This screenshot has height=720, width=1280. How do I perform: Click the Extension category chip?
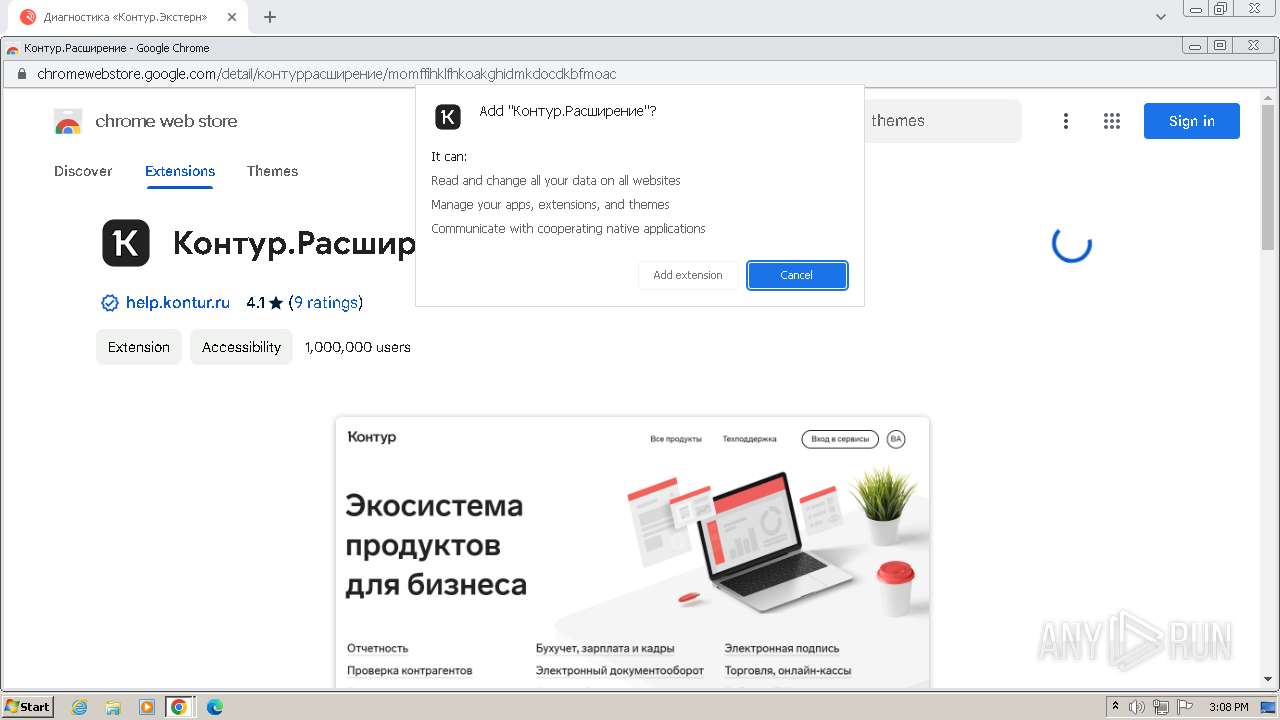pyautogui.click(x=139, y=347)
